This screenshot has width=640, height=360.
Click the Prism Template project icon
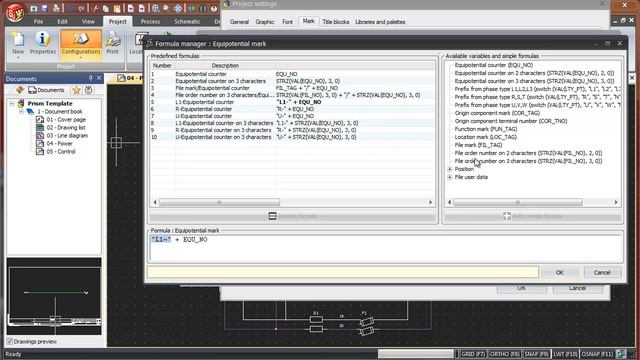click(x=21, y=103)
